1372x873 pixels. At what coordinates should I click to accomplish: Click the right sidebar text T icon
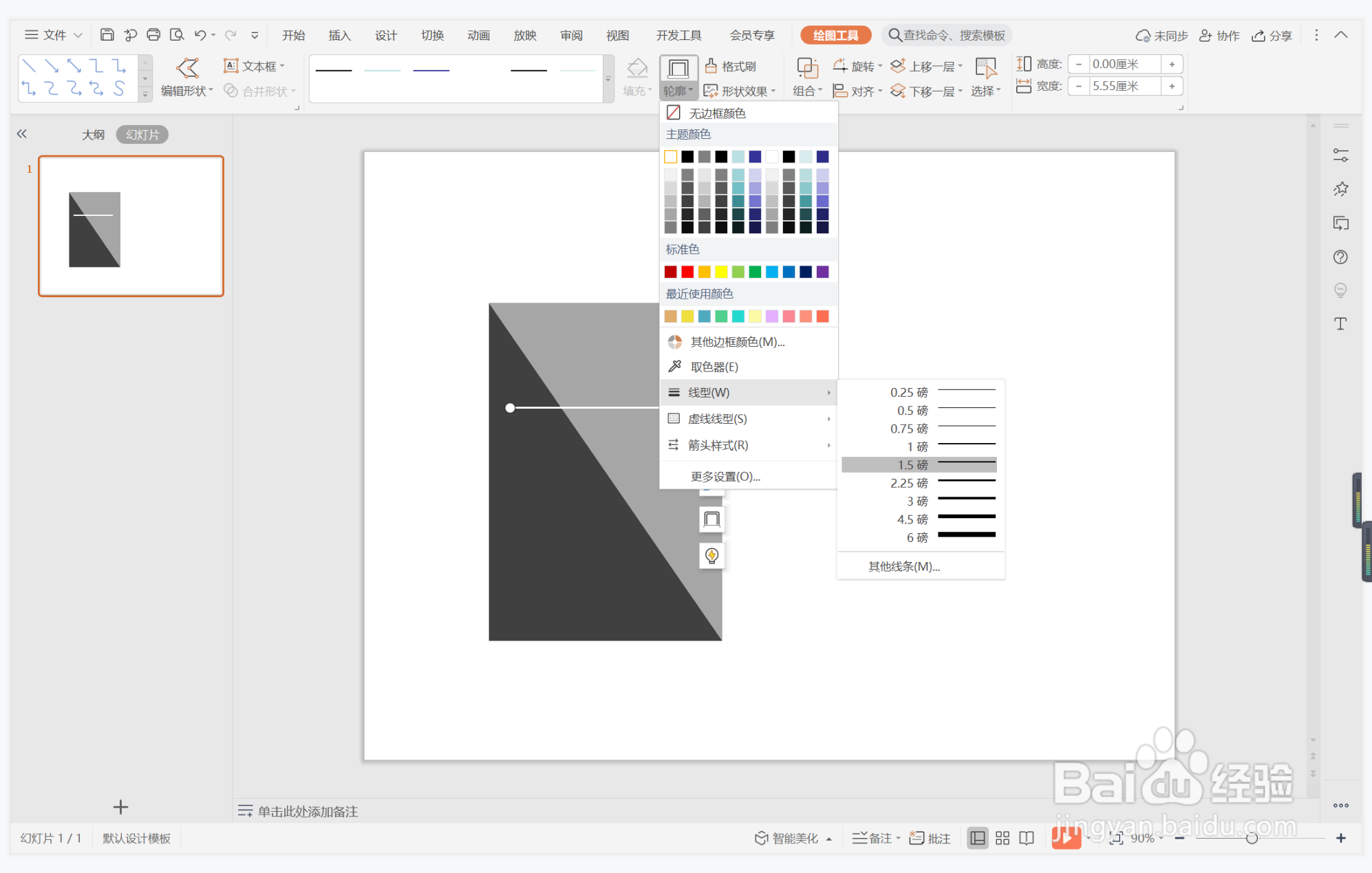[1340, 324]
